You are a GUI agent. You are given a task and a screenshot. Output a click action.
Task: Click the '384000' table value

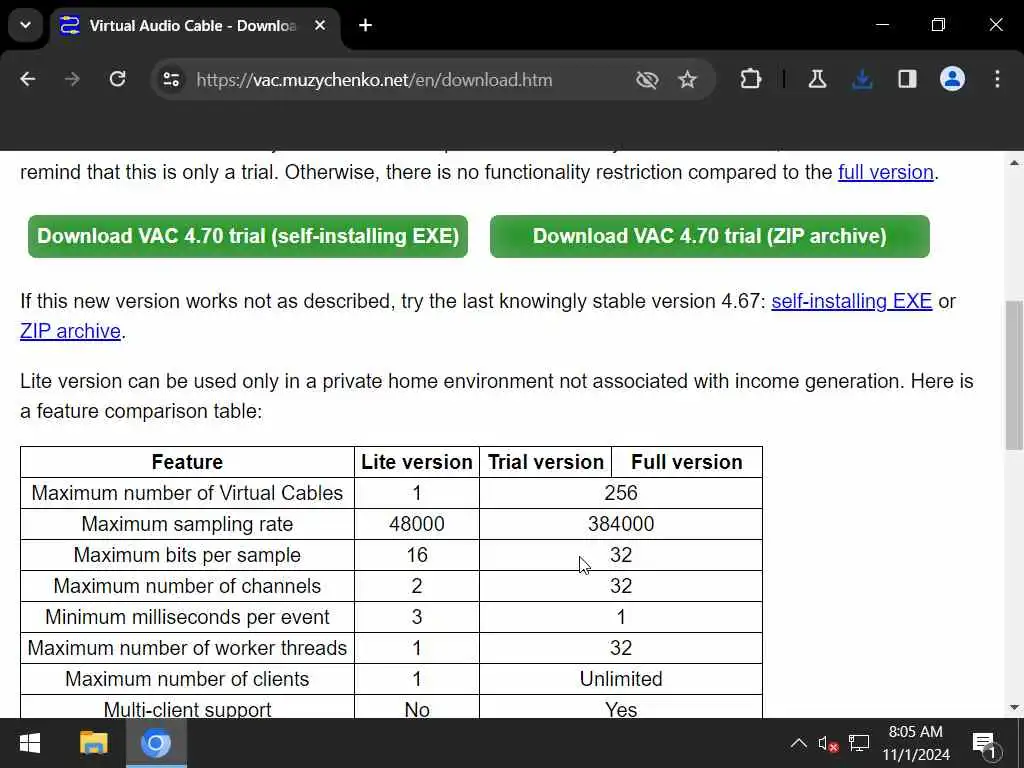click(x=621, y=524)
